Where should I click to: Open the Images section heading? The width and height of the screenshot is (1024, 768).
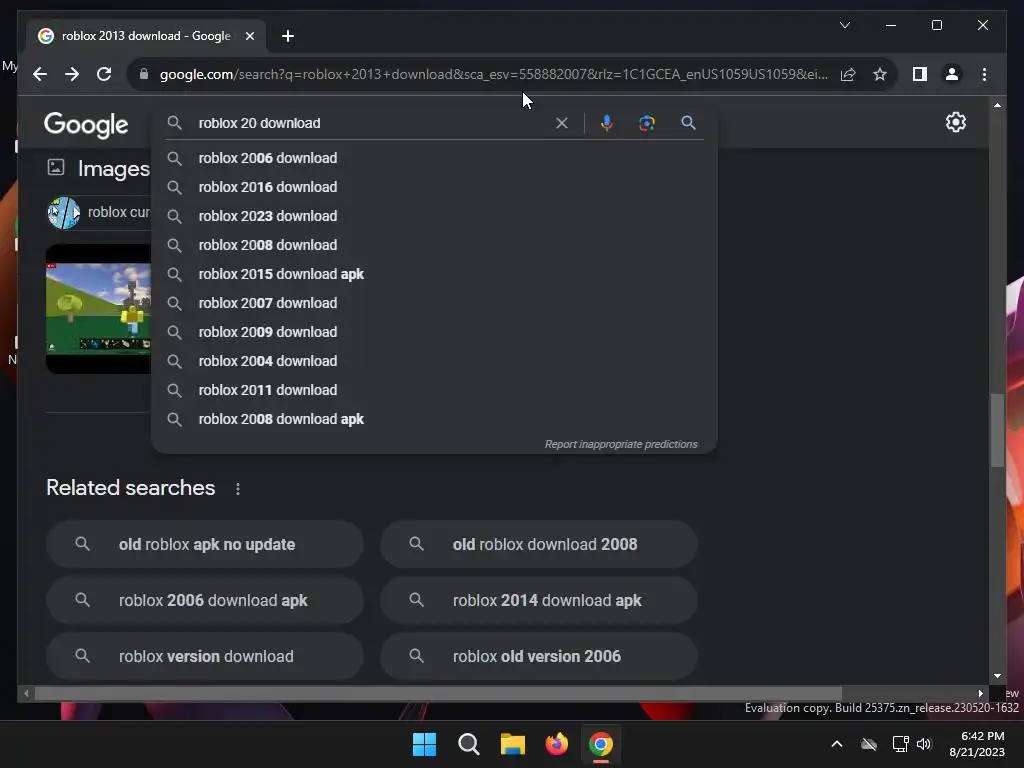(114, 168)
